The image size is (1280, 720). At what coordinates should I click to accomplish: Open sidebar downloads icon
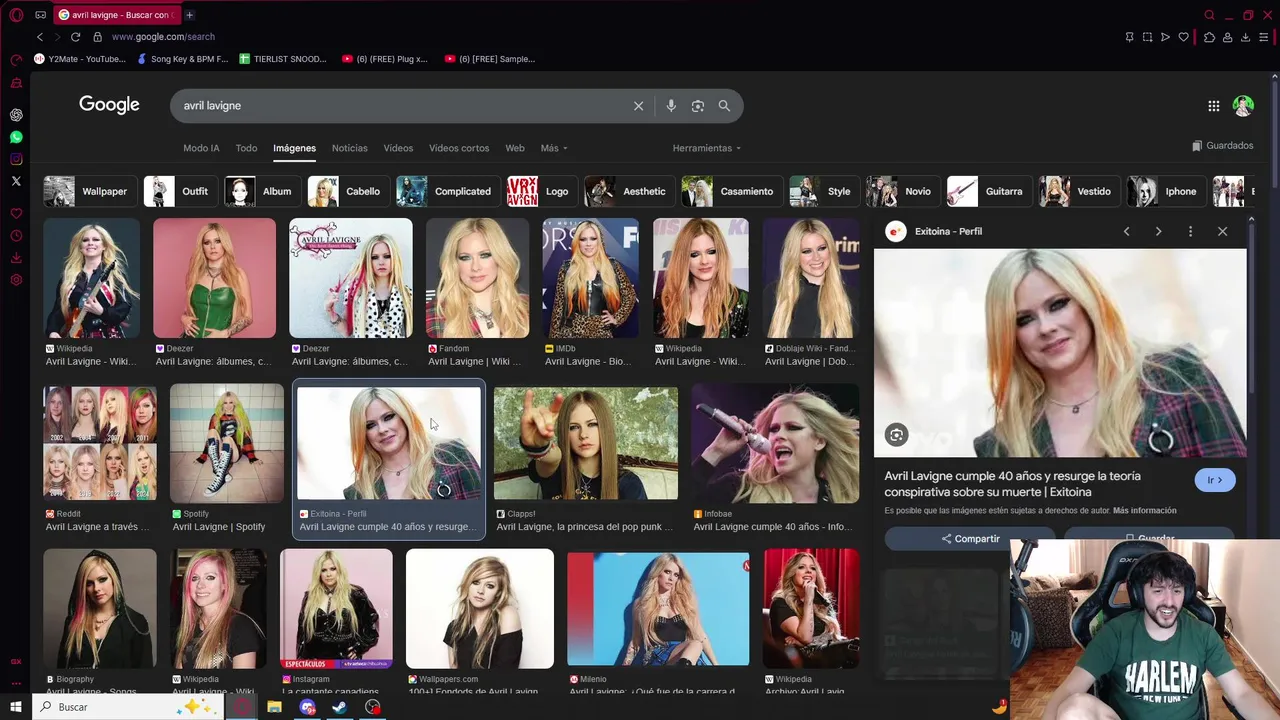click(x=16, y=258)
